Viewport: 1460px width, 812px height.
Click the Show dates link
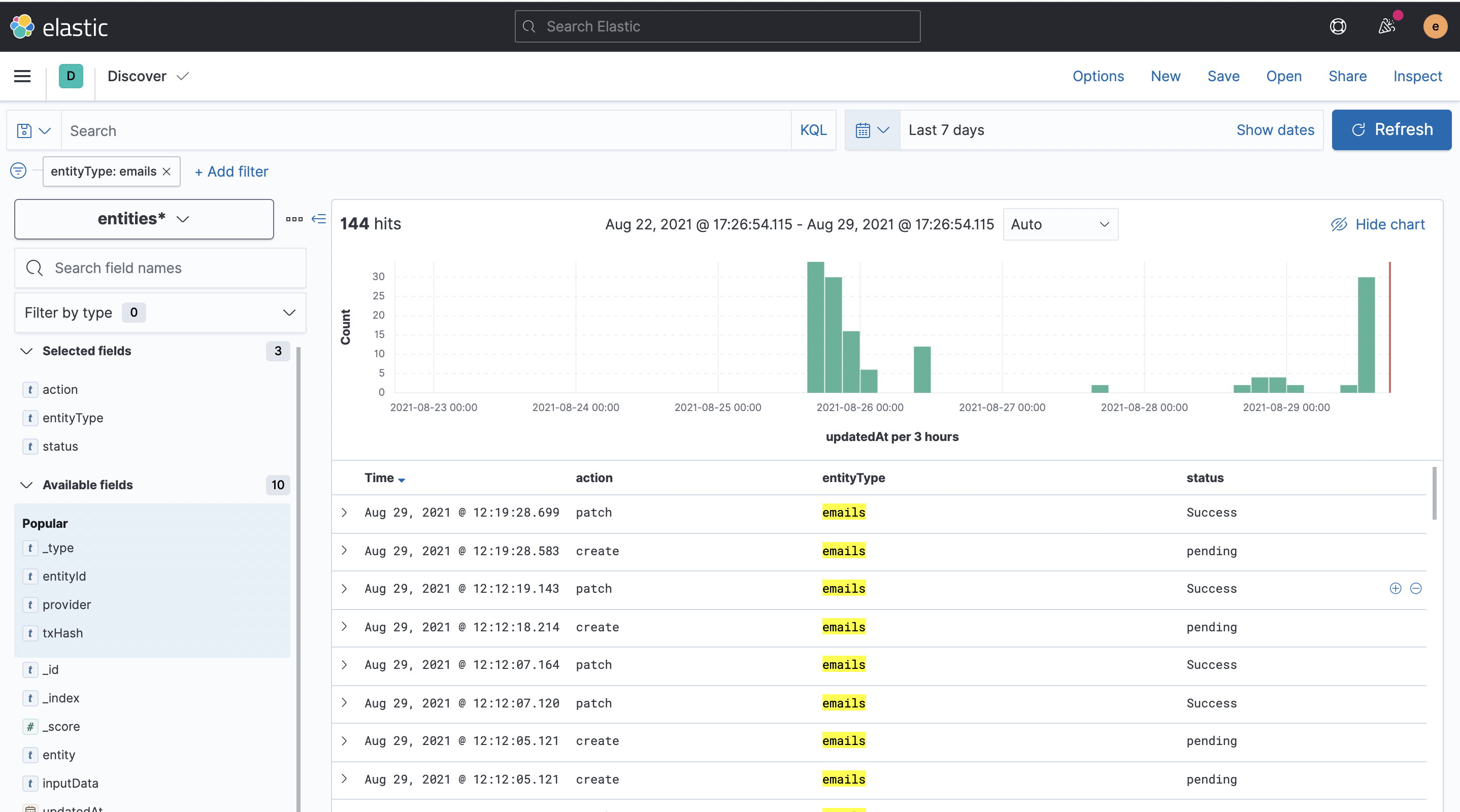click(1275, 130)
